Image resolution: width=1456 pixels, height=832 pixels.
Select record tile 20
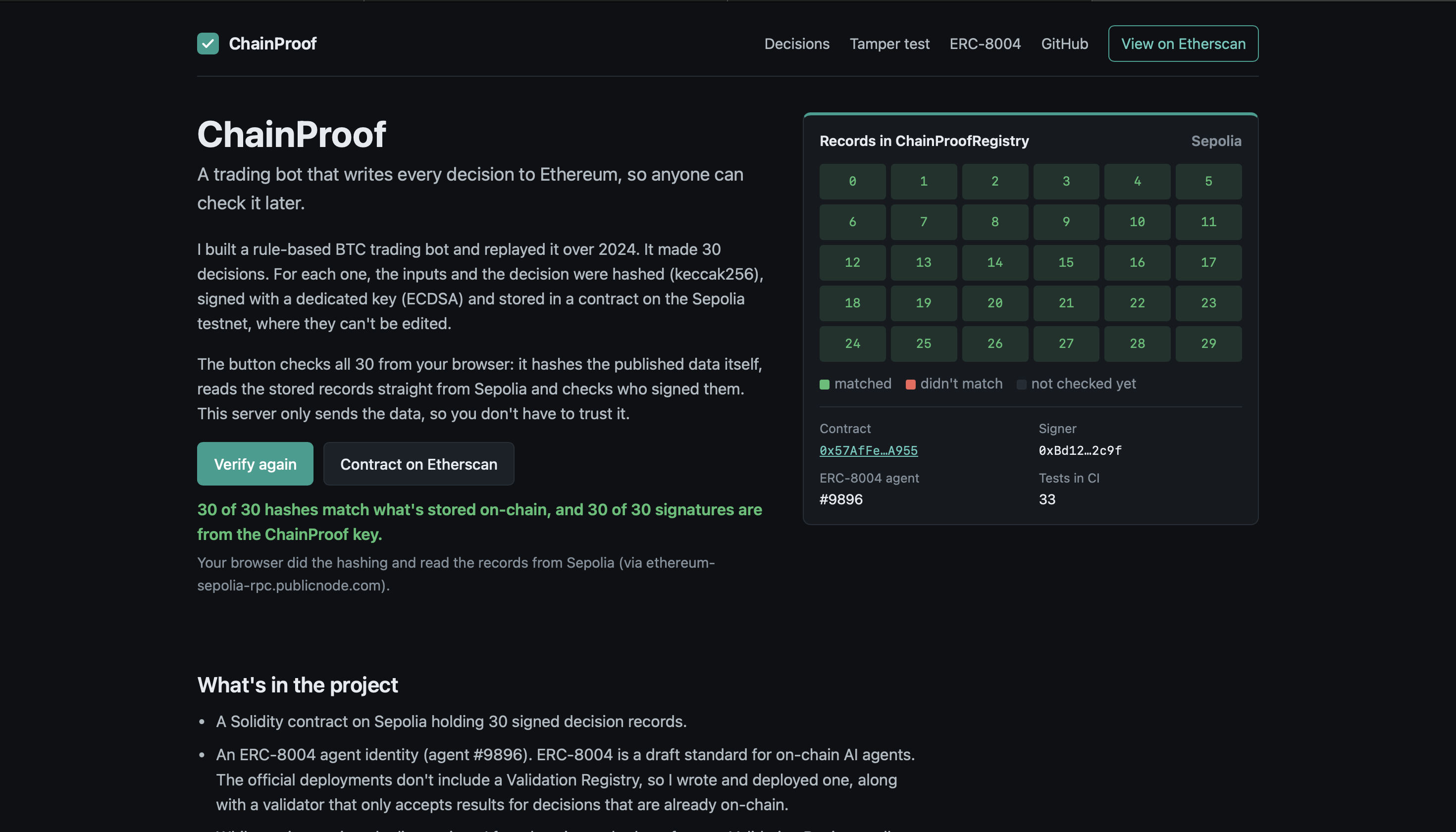point(994,303)
